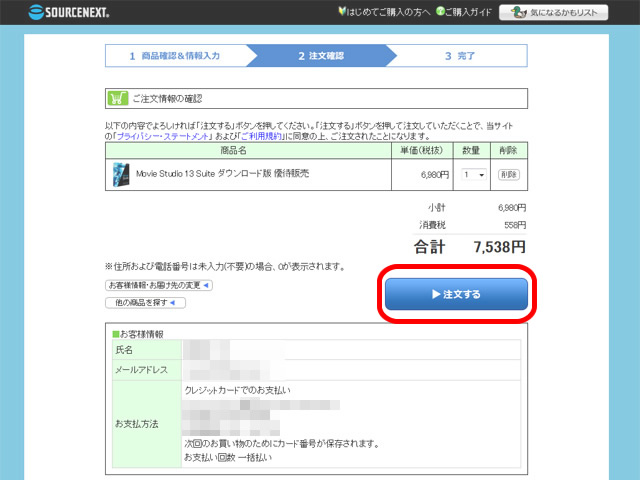Open the quantity dropdown
Screen dimensions: 640x497
473,175
